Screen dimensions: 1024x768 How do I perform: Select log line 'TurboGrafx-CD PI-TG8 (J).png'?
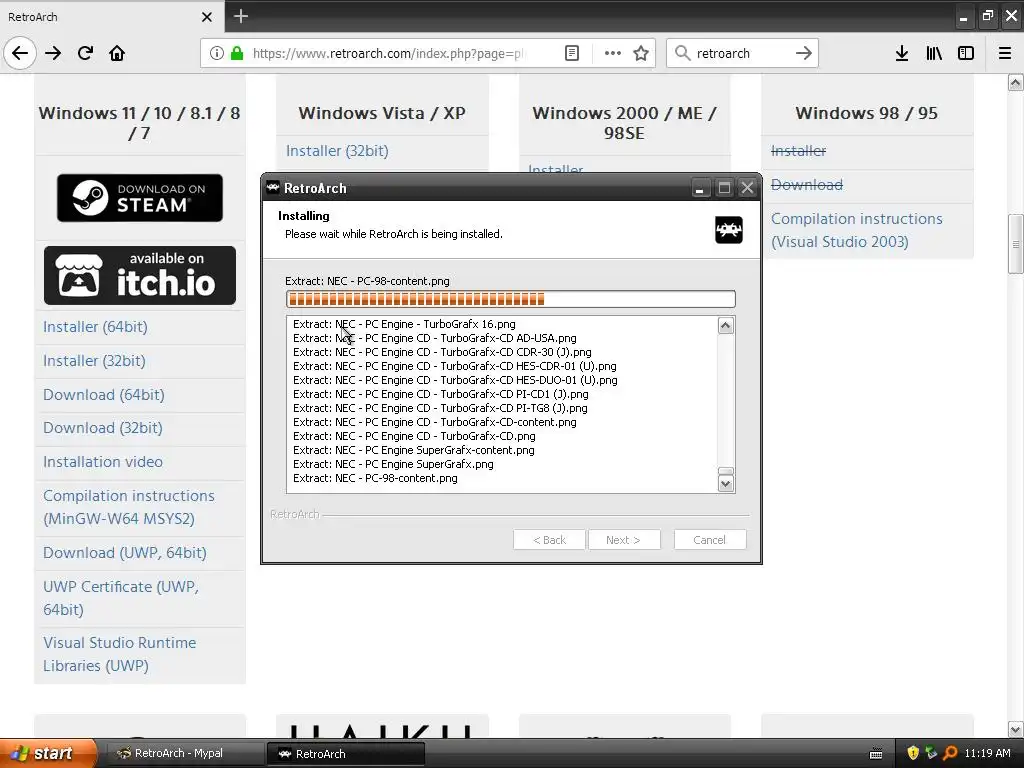click(440, 408)
